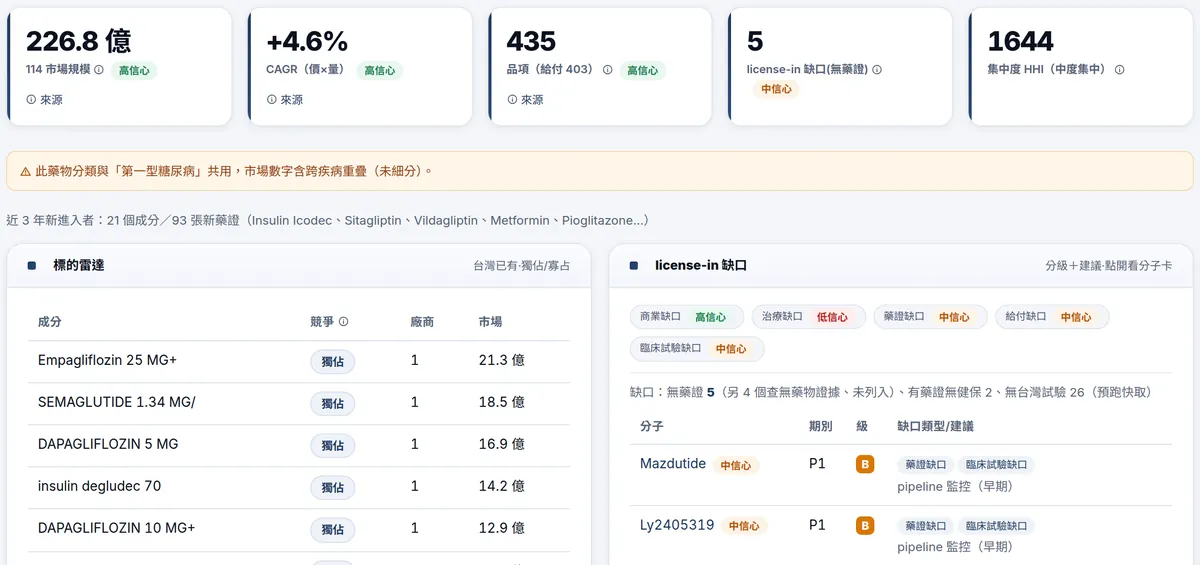Screen dimensions: 1200x565
Task: Click the 標的雷達 panel title
Action: (x=79, y=266)
